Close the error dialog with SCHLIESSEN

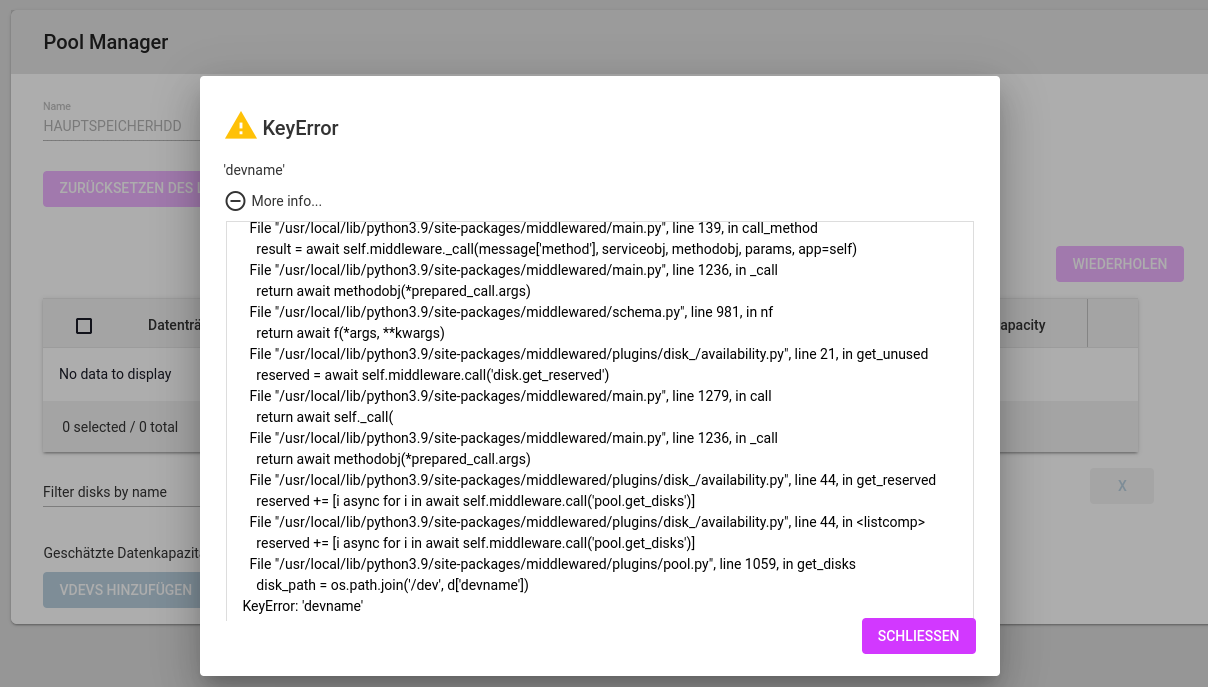coord(918,636)
